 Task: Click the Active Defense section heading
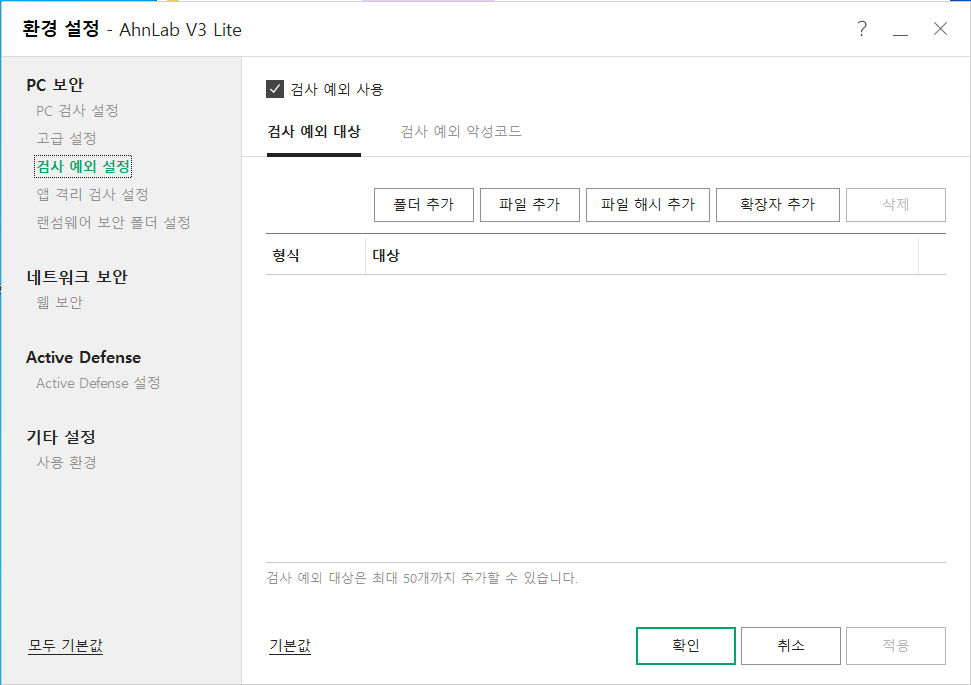[84, 357]
